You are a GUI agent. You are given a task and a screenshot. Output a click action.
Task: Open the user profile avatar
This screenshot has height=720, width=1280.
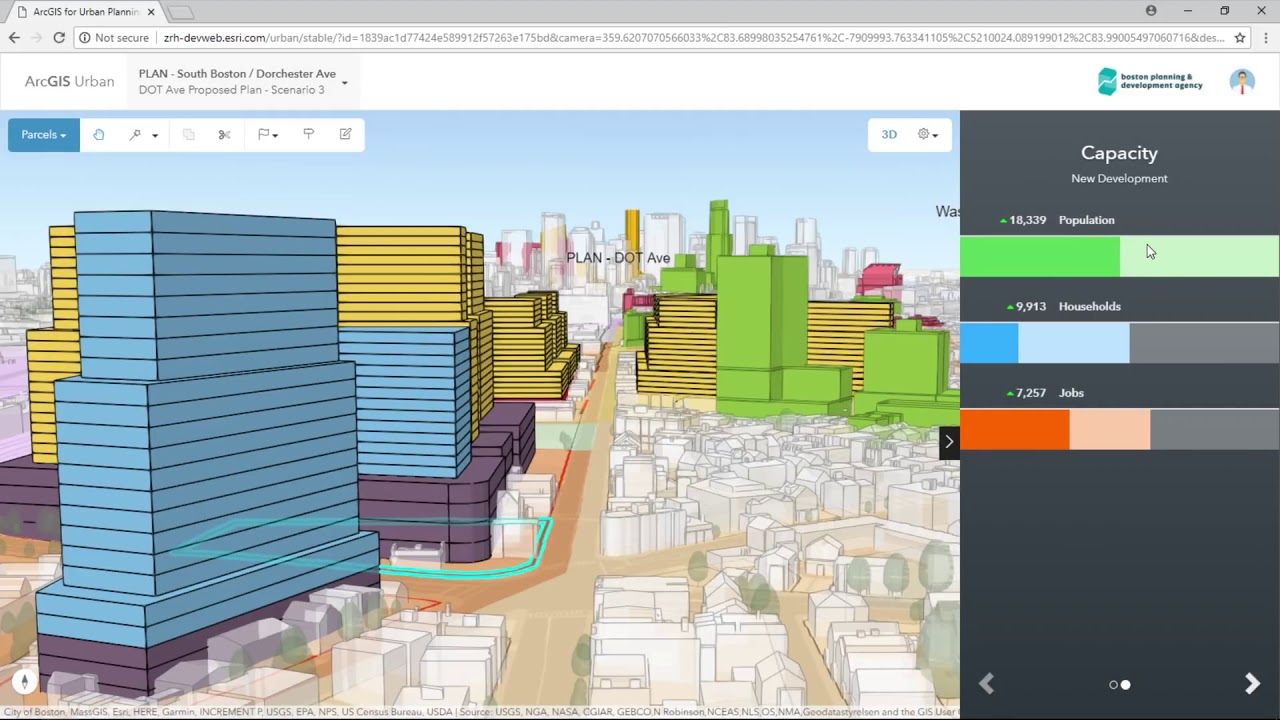[x=1242, y=82]
